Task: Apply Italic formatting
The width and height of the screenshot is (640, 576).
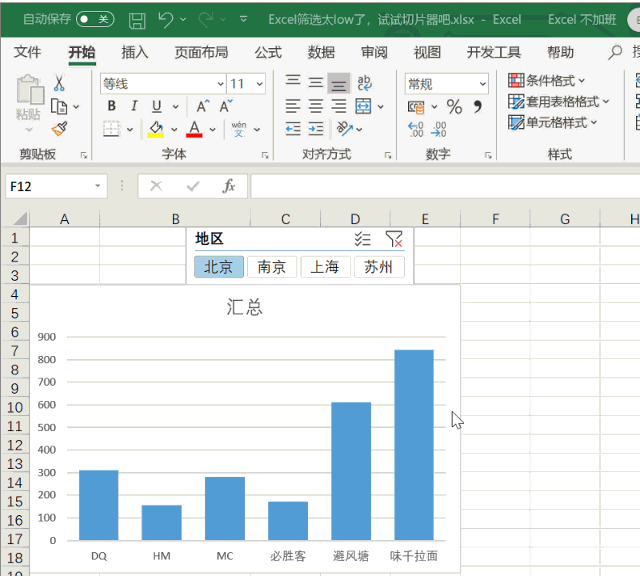Action: [x=134, y=106]
